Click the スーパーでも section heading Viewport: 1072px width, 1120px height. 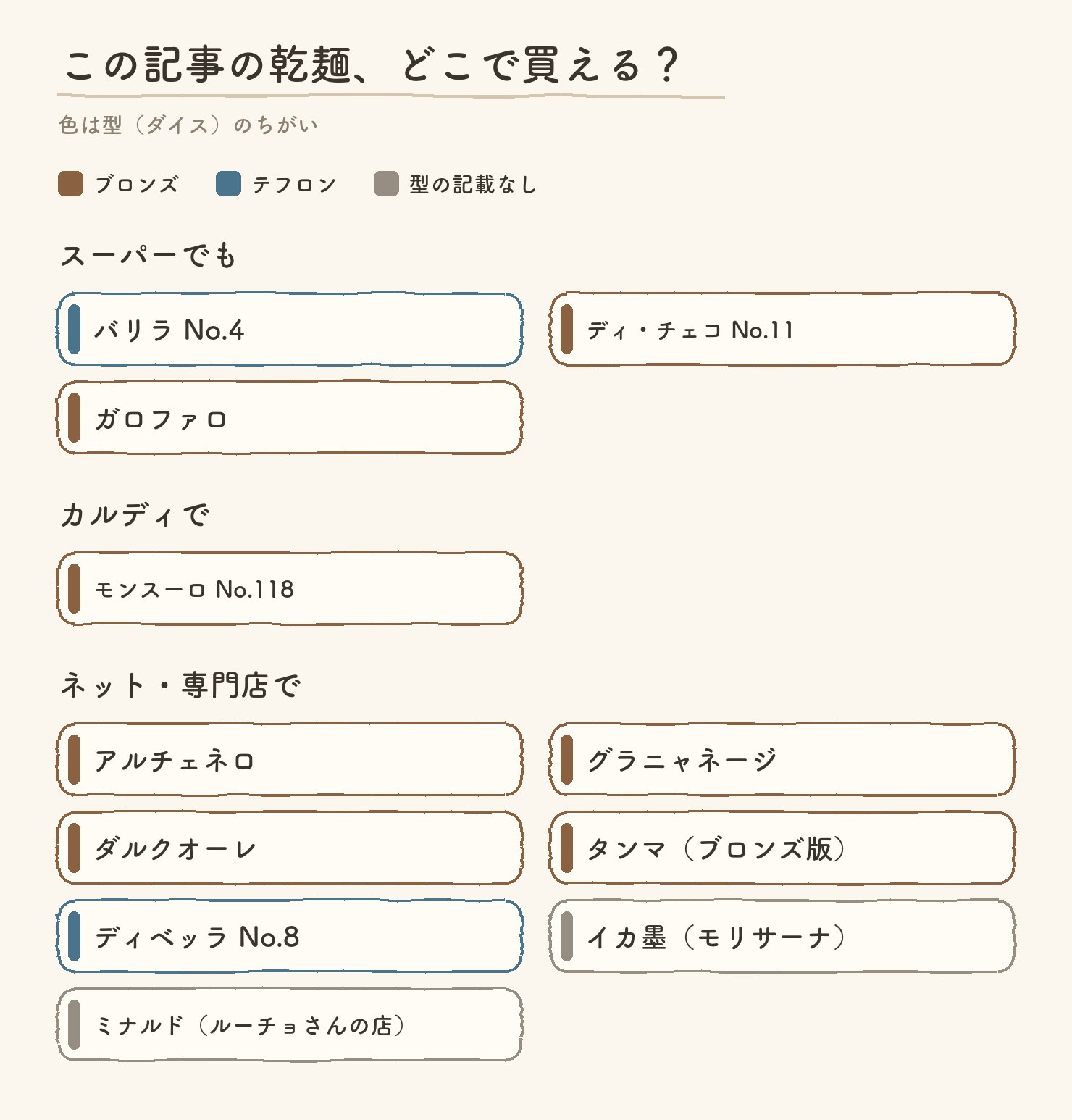[x=148, y=255]
